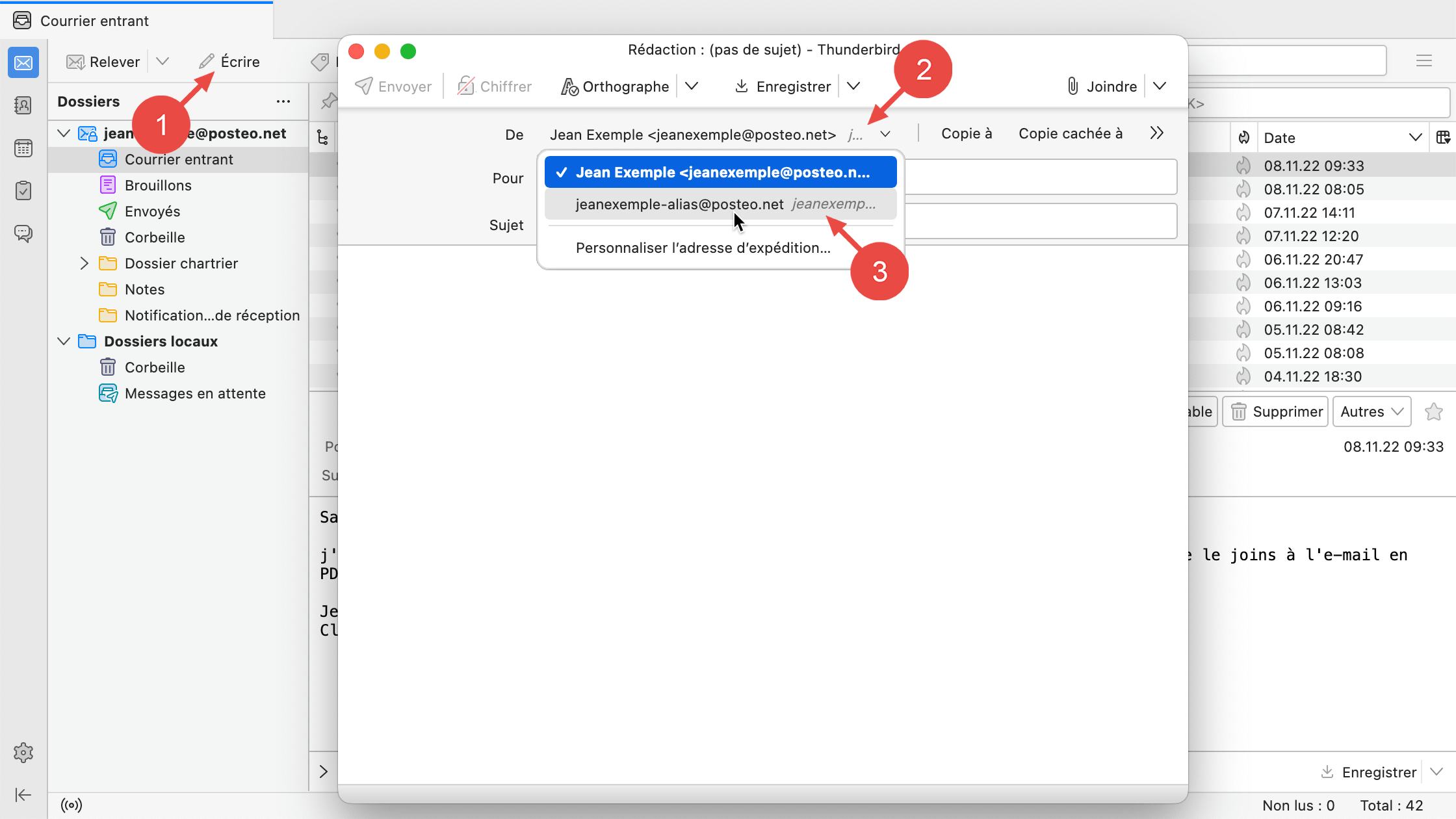Viewport: 1456px width, 819px height.
Task: Click the Copie cachée à link
Action: (x=1070, y=133)
